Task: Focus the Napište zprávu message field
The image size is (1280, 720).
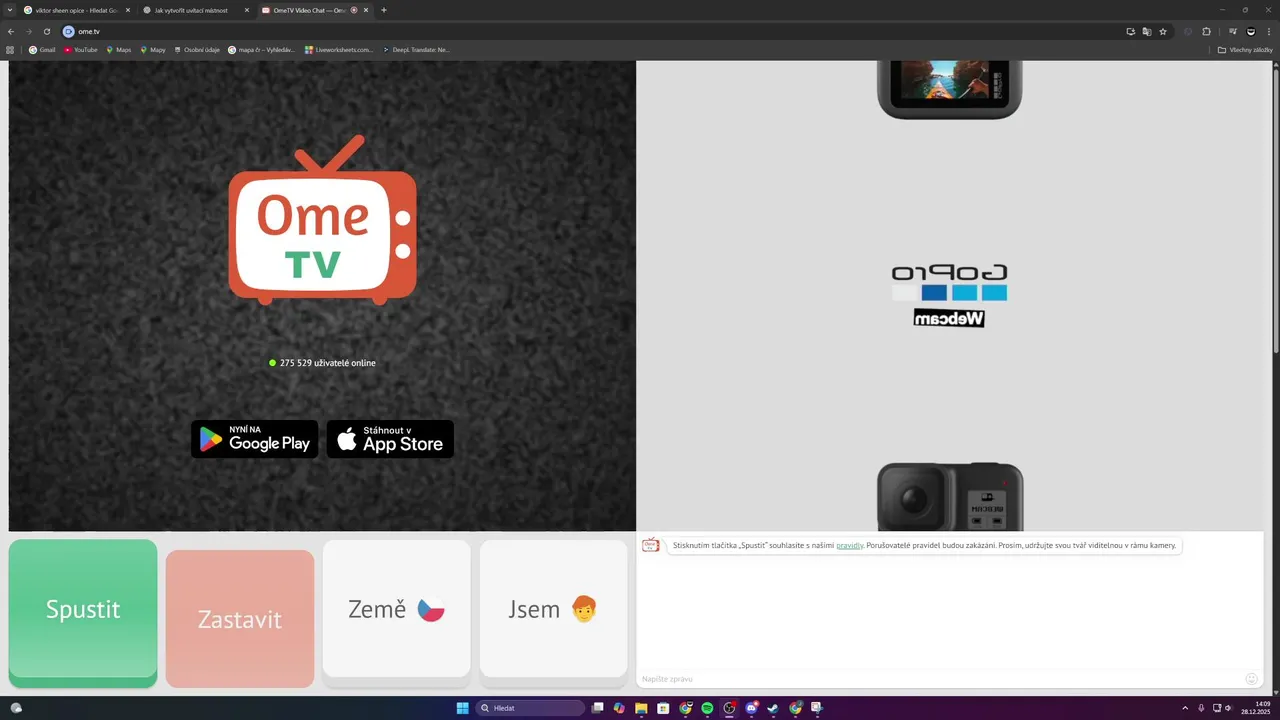Action: [940, 679]
